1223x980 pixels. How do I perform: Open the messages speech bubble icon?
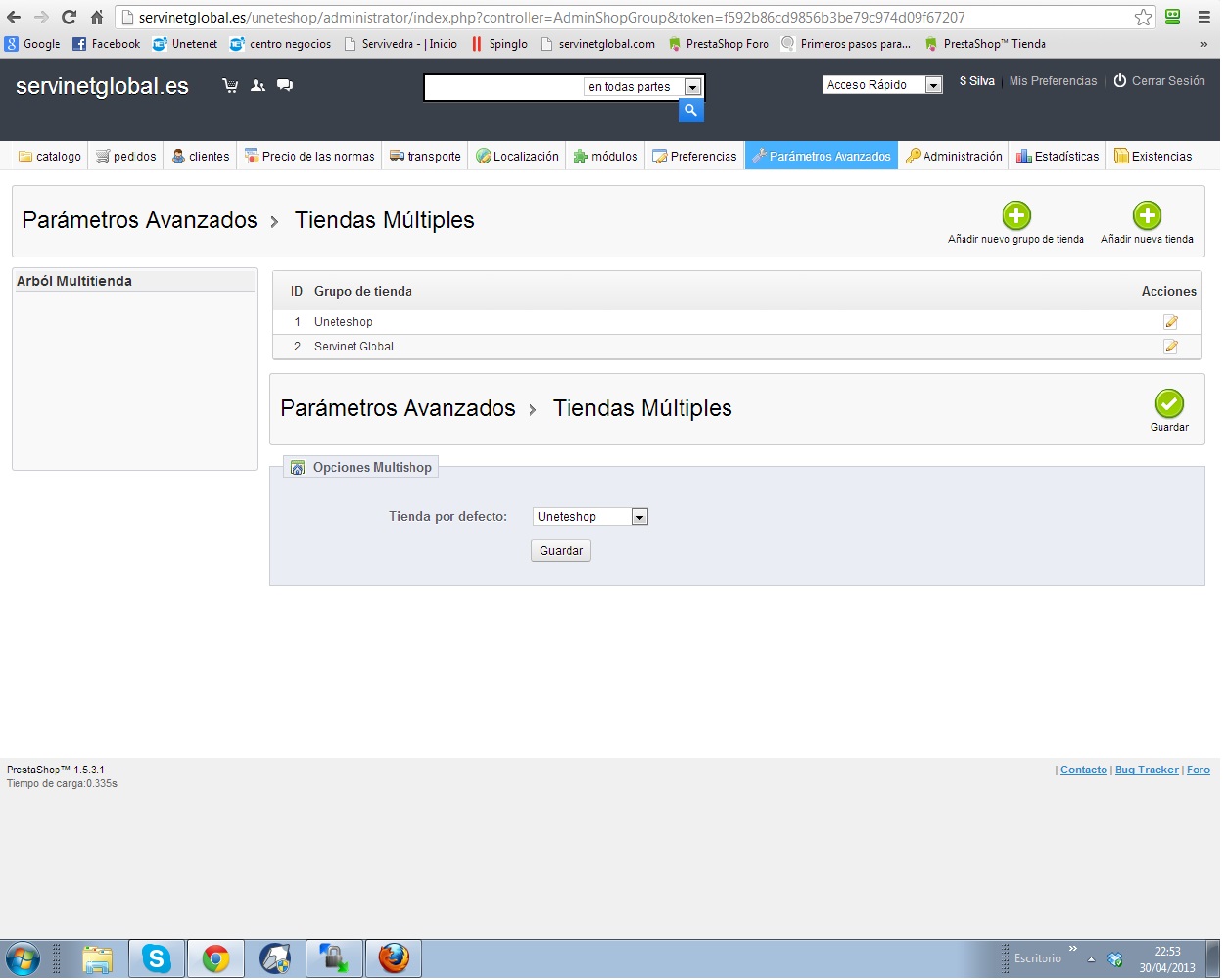285,86
